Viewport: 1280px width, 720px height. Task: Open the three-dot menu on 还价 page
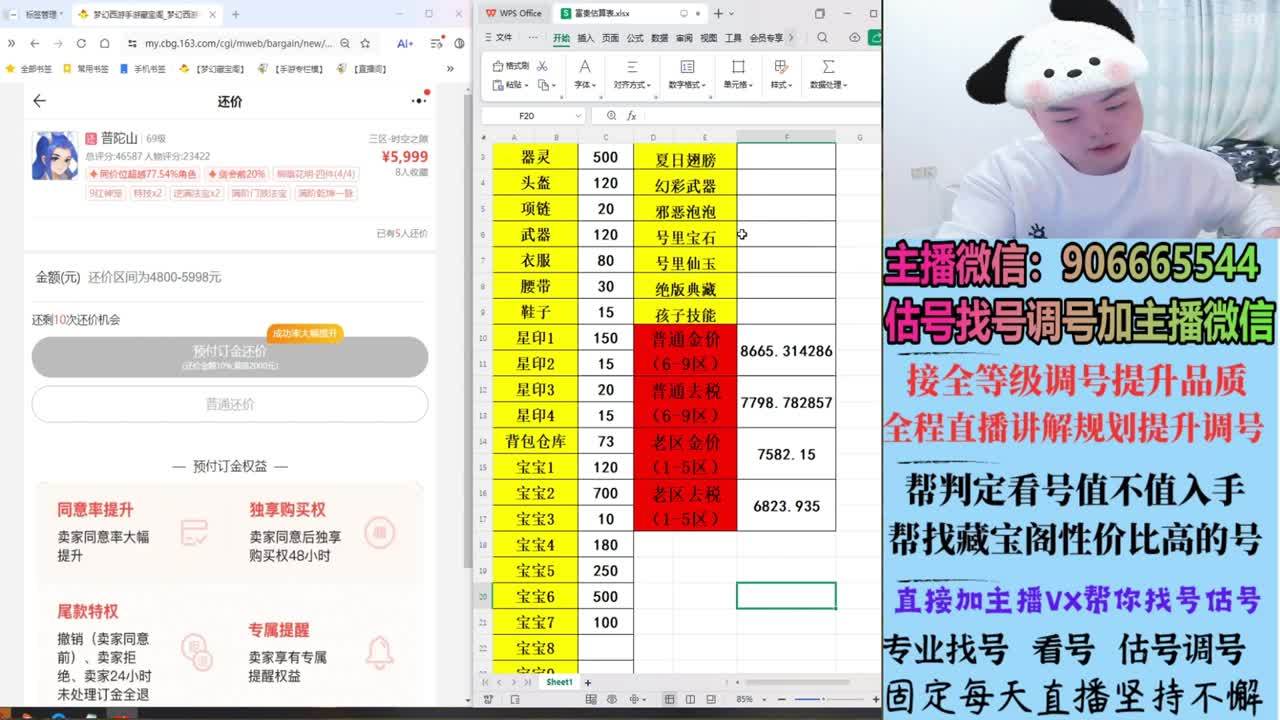tap(419, 101)
